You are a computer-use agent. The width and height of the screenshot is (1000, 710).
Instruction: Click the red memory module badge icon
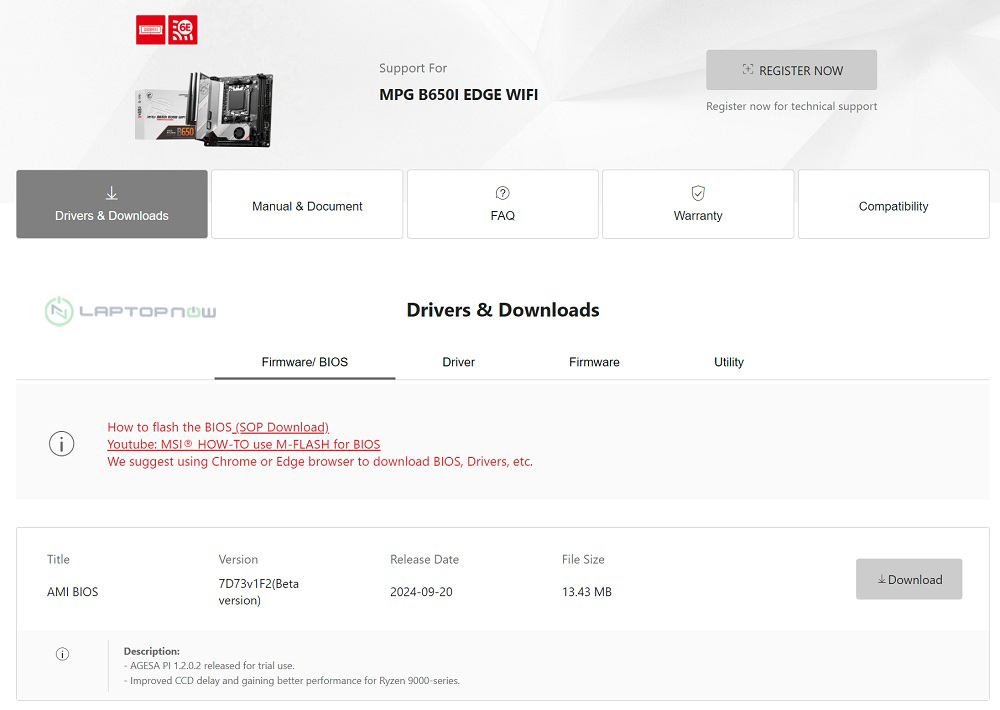click(x=151, y=30)
